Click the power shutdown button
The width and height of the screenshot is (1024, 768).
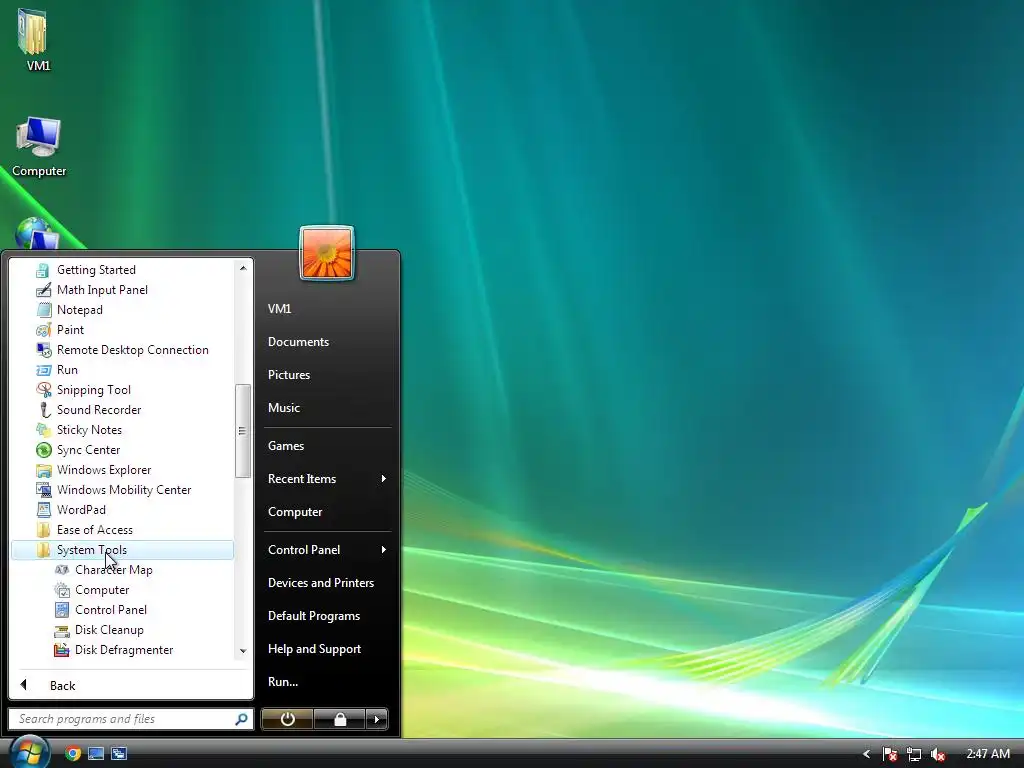click(x=287, y=719)
